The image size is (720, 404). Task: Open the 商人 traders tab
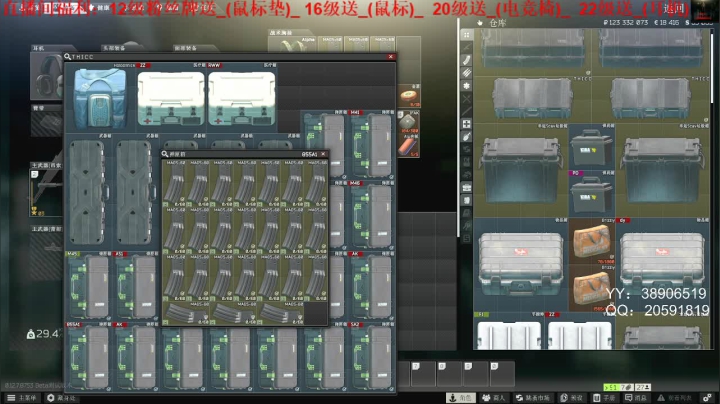coord(494,398)
